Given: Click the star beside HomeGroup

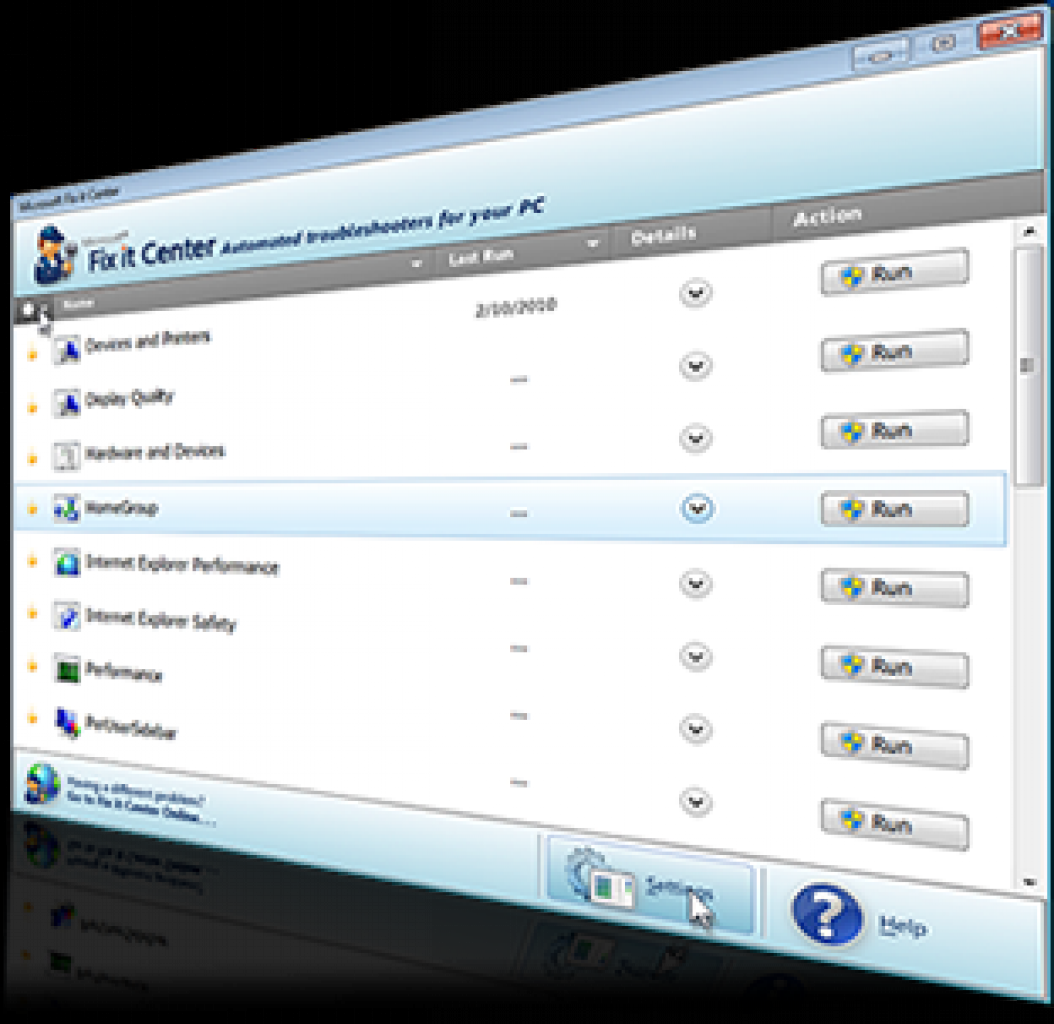Looking at the screenshot, I should [x=32, y=509].
